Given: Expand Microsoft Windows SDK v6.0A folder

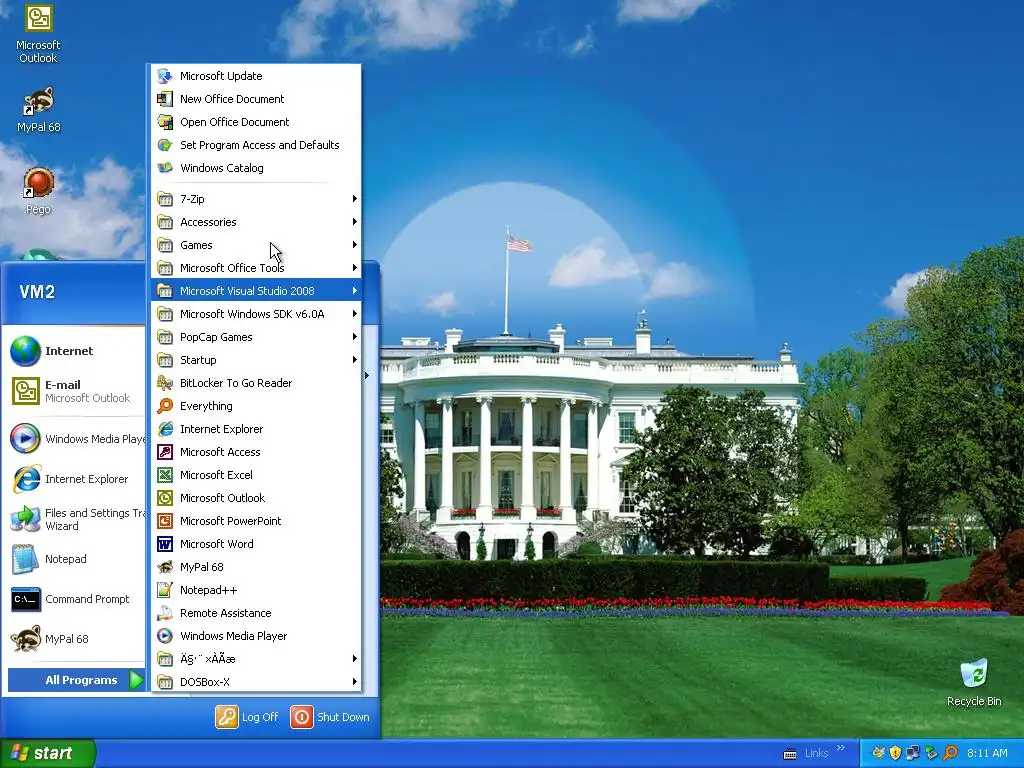Looking at the screenshot, I should coord(256,314).
